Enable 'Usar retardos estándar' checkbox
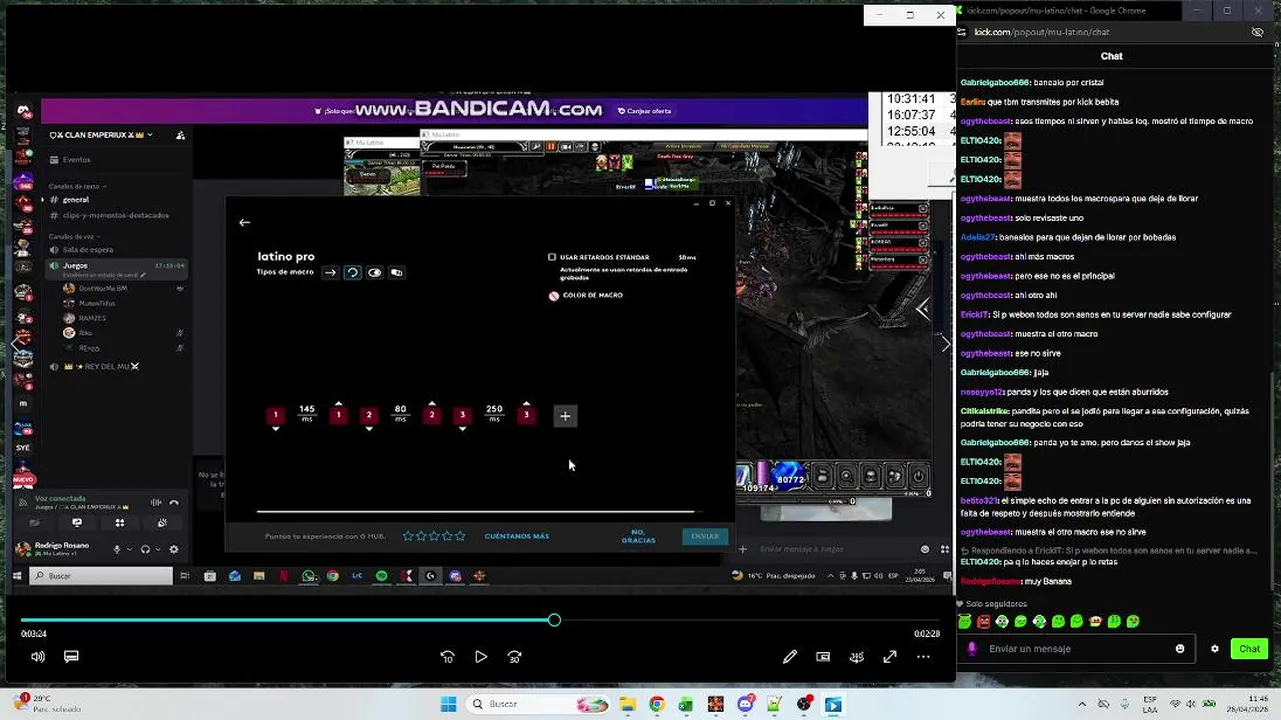 tap(552, 257)
